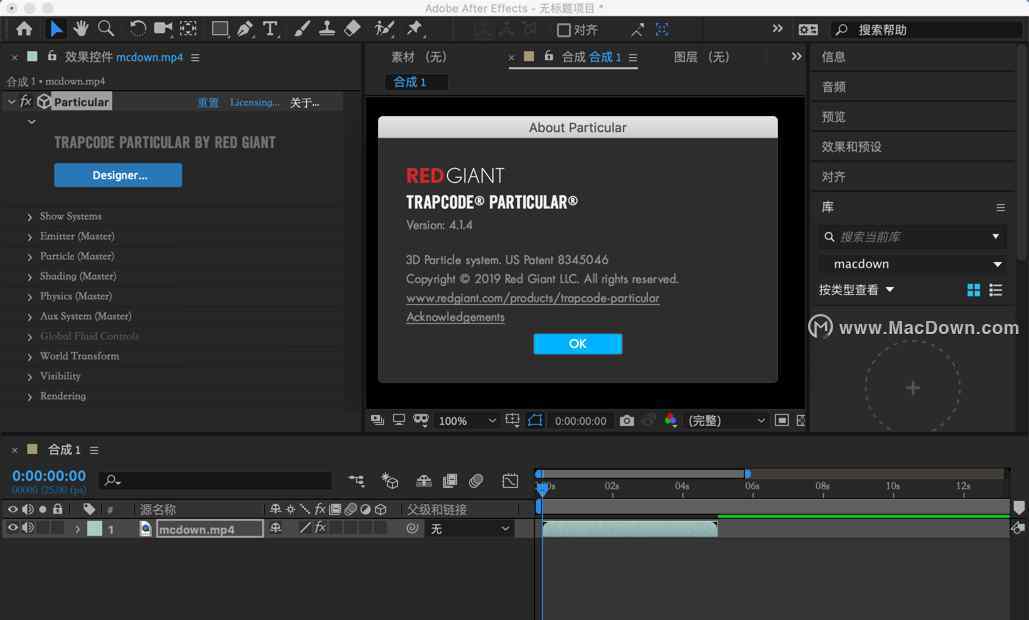
Task: Open the 音频 panel
Action: (833, 87)
